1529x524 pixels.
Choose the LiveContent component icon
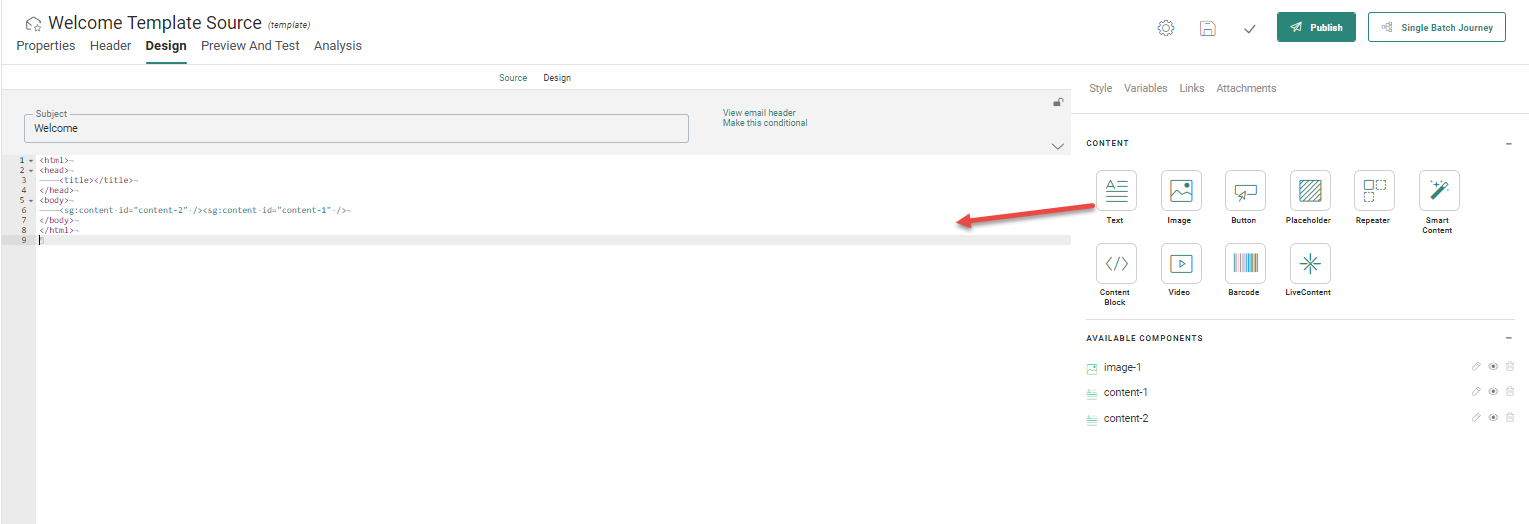[x=1309, y=263]
